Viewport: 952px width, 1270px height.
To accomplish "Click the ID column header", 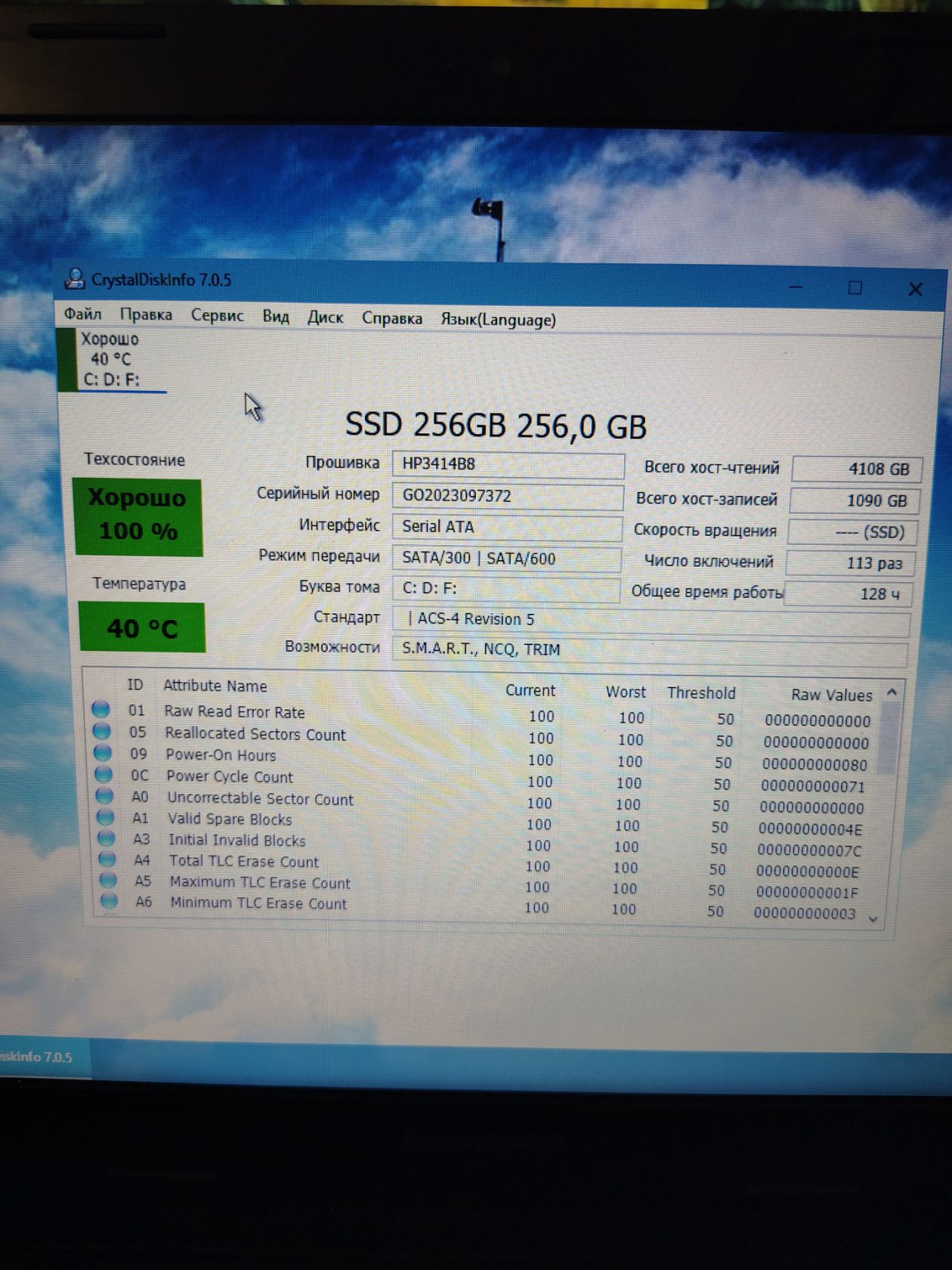I will 134,684.
